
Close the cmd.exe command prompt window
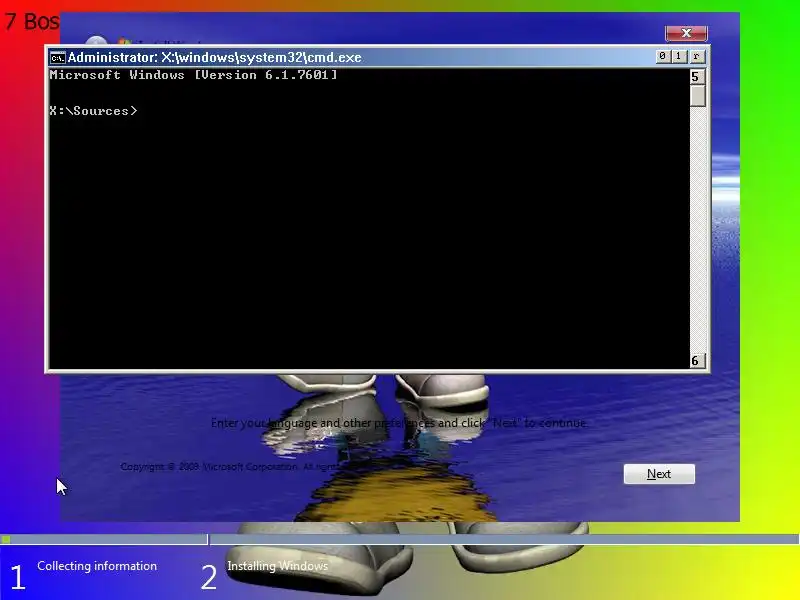click(696, 56)
